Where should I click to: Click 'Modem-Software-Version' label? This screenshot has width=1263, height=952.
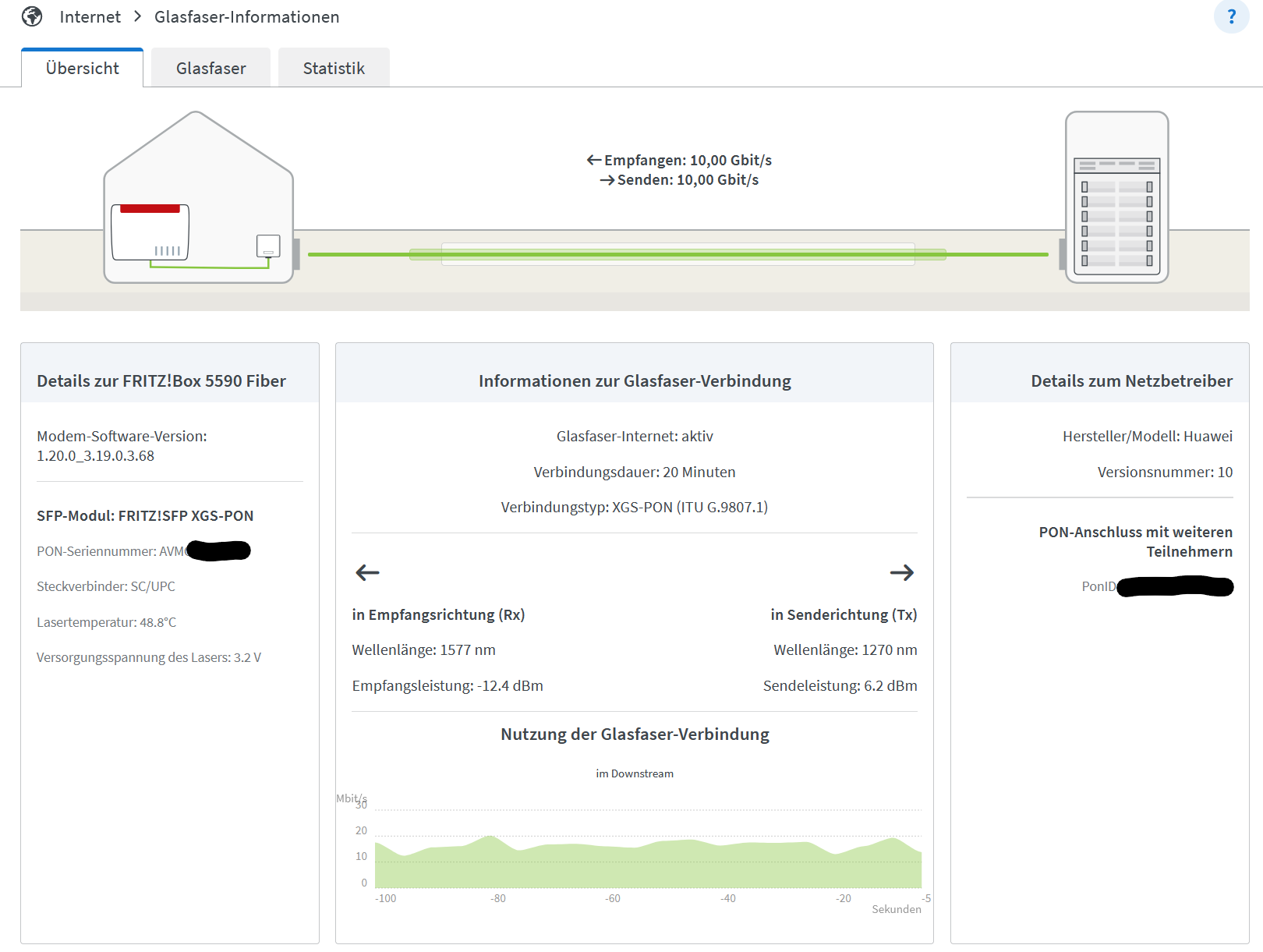[x=122, y=436]
